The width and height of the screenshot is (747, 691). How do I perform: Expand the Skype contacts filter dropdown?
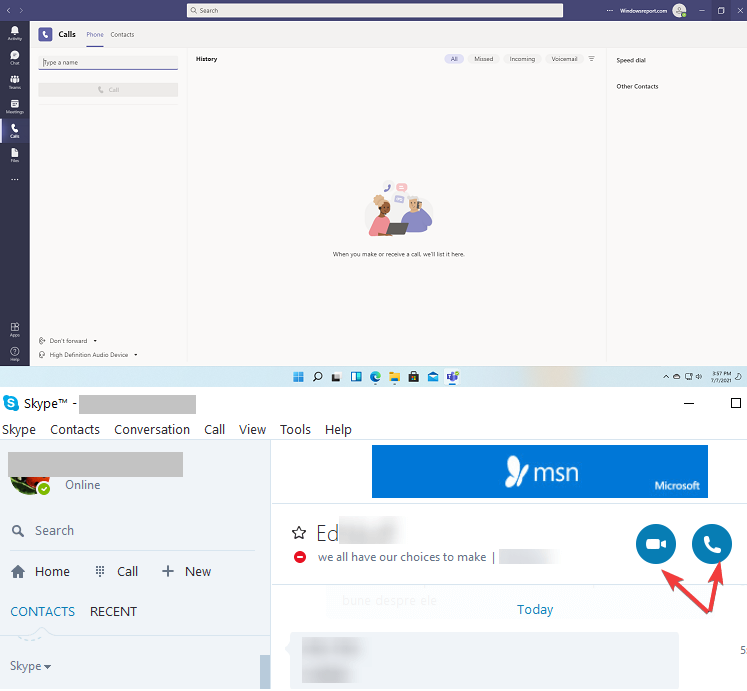(x=30, y=666)
